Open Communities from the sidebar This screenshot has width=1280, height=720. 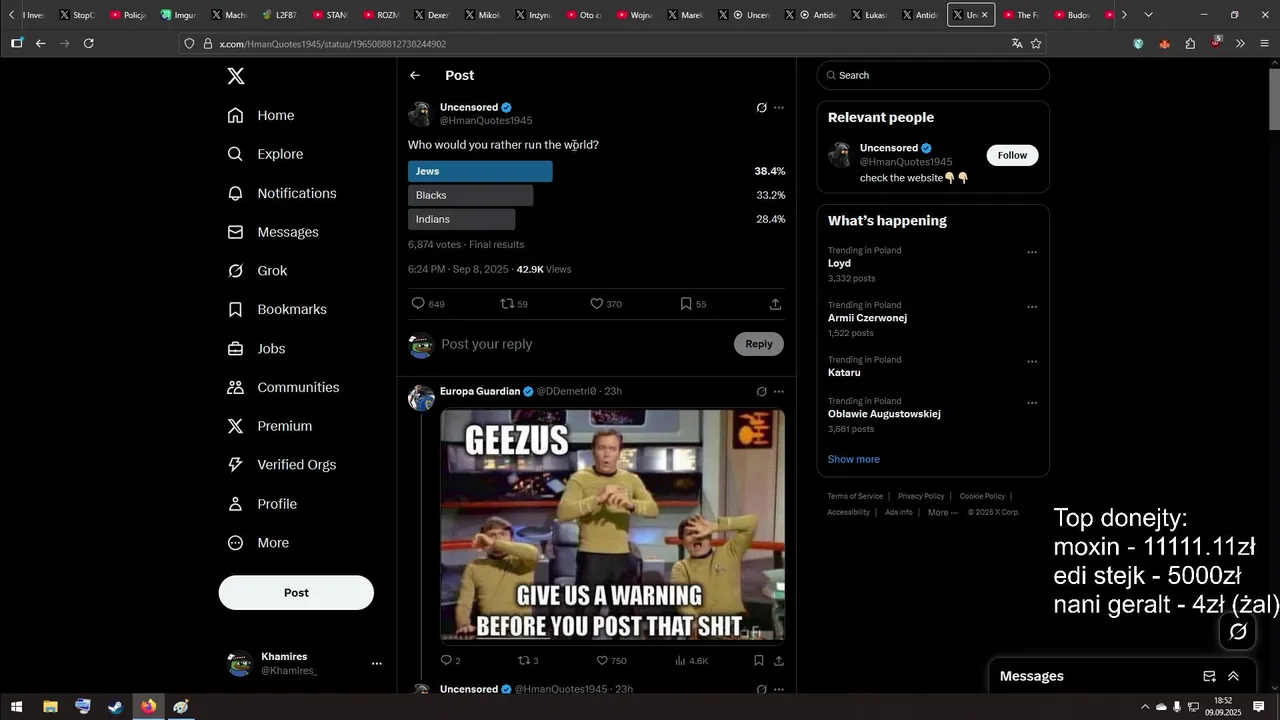click(x=283, y=387)
